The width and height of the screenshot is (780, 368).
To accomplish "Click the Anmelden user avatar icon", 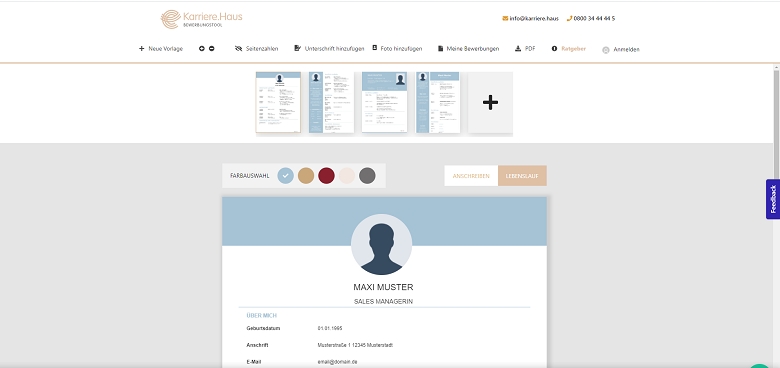I will [x=605, y=50].
